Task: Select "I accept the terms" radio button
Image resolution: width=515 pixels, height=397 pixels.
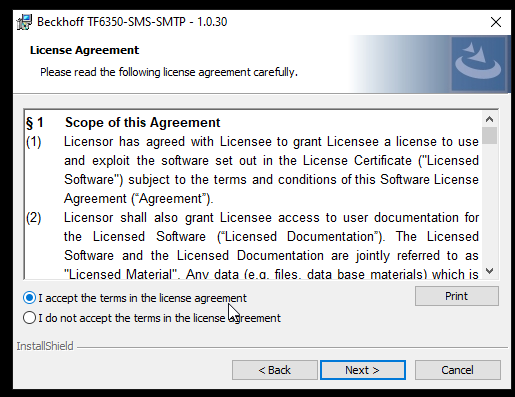Action: (29, 298)
